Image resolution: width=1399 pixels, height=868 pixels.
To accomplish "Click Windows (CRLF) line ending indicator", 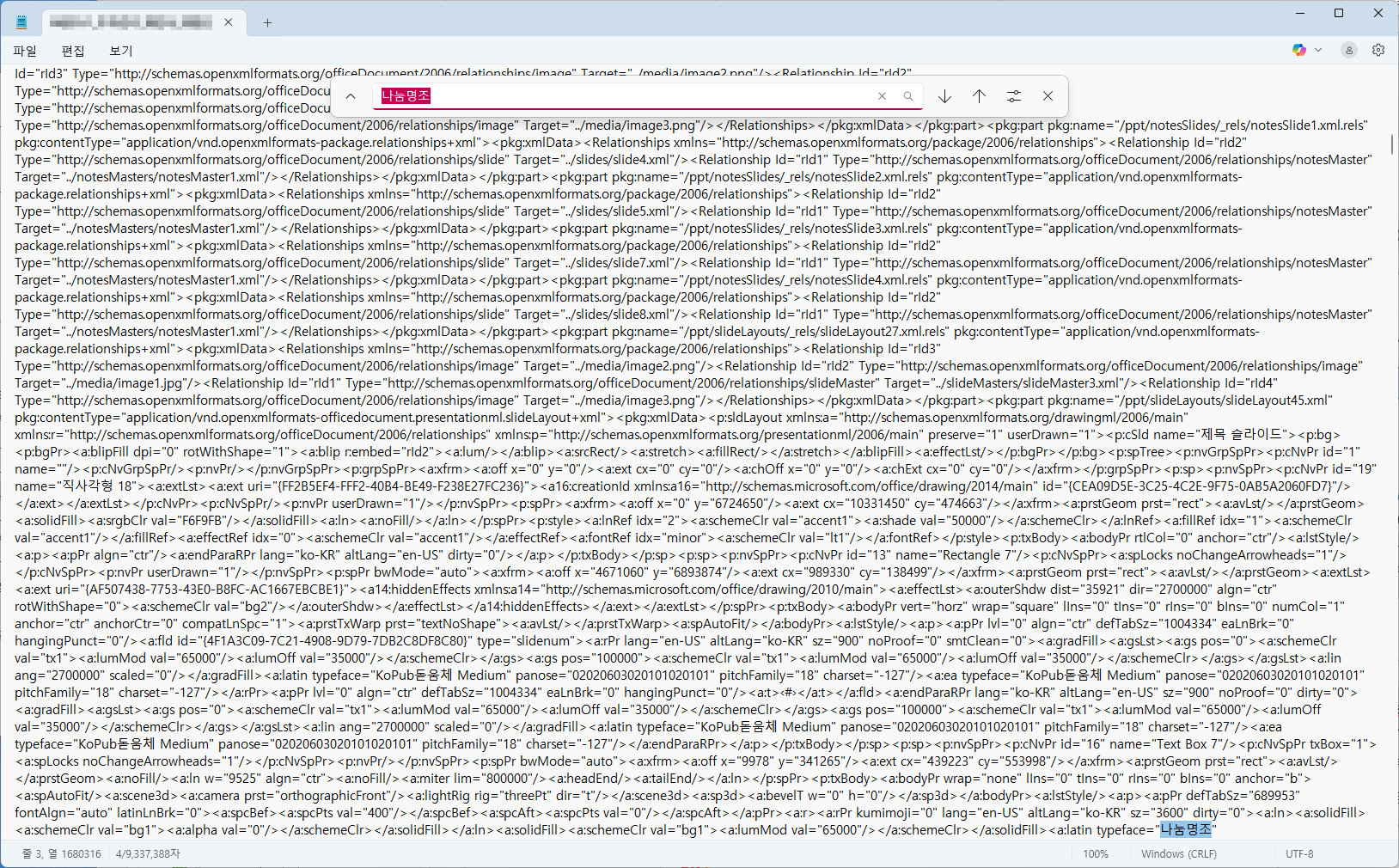I will 1179,854.
